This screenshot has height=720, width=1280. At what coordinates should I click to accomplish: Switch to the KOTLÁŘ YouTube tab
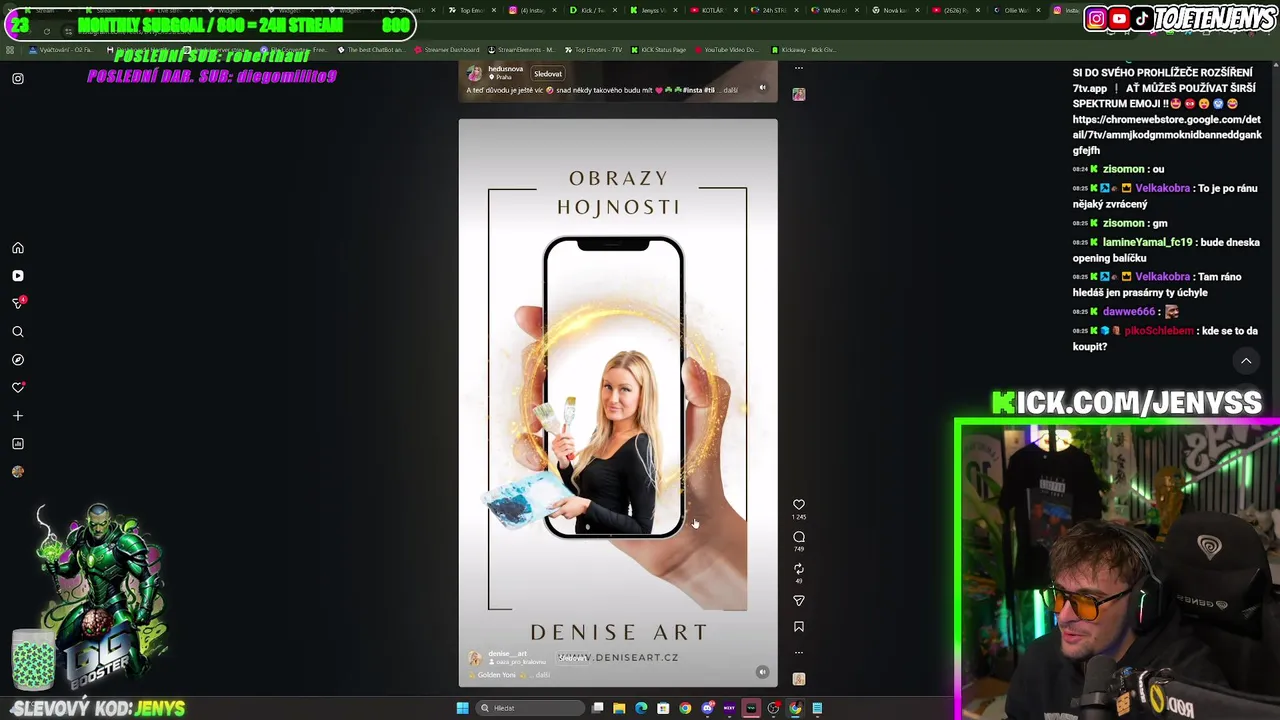712,10
